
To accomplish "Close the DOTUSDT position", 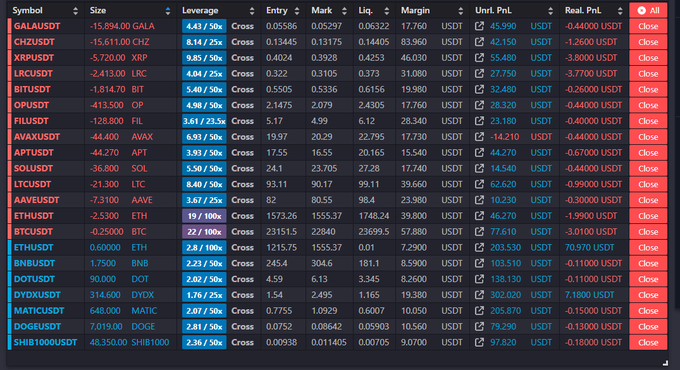I will [648, 279].
